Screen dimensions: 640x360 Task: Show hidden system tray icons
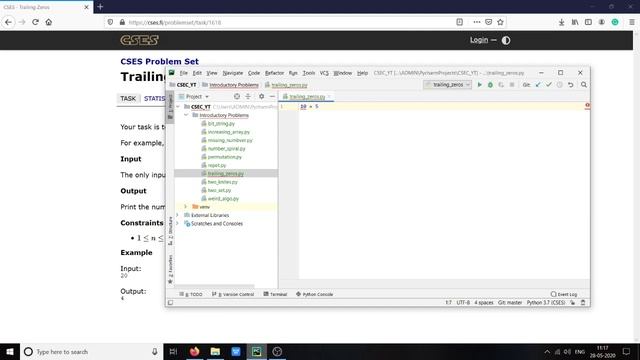[x=547, y=351]
